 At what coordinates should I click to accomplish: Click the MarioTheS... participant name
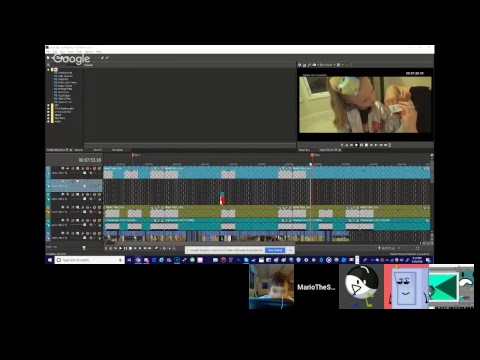click(x=316, y=287)
